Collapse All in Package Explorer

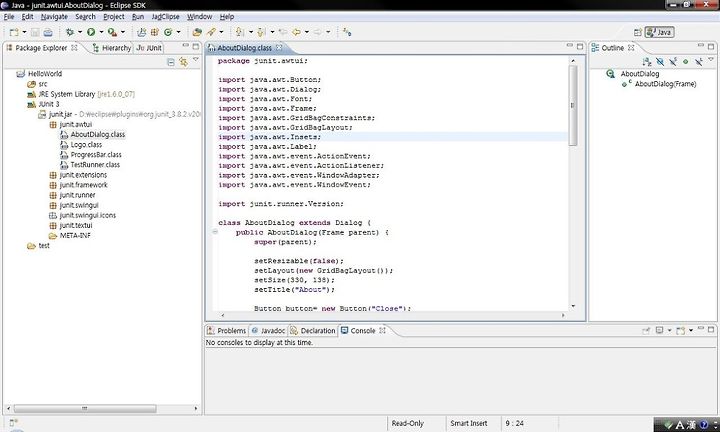[x=171, y=62]
